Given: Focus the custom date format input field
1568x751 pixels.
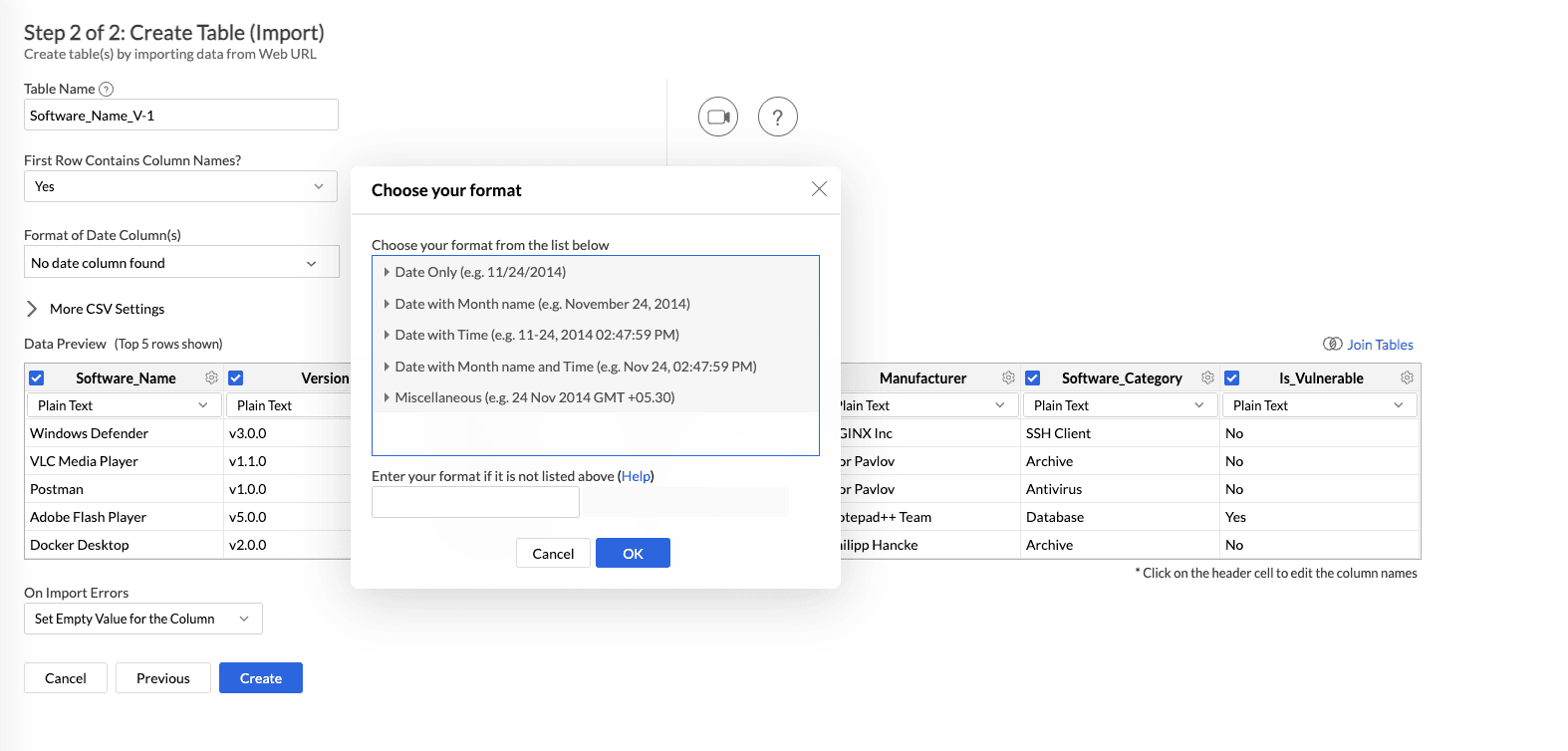Looking at the screenshot, I should pos(475,502).
